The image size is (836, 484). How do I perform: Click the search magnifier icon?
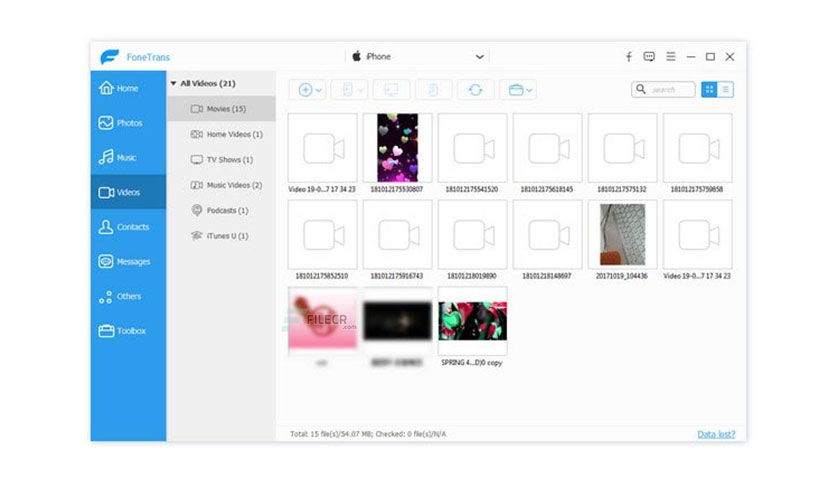(641, 89)
